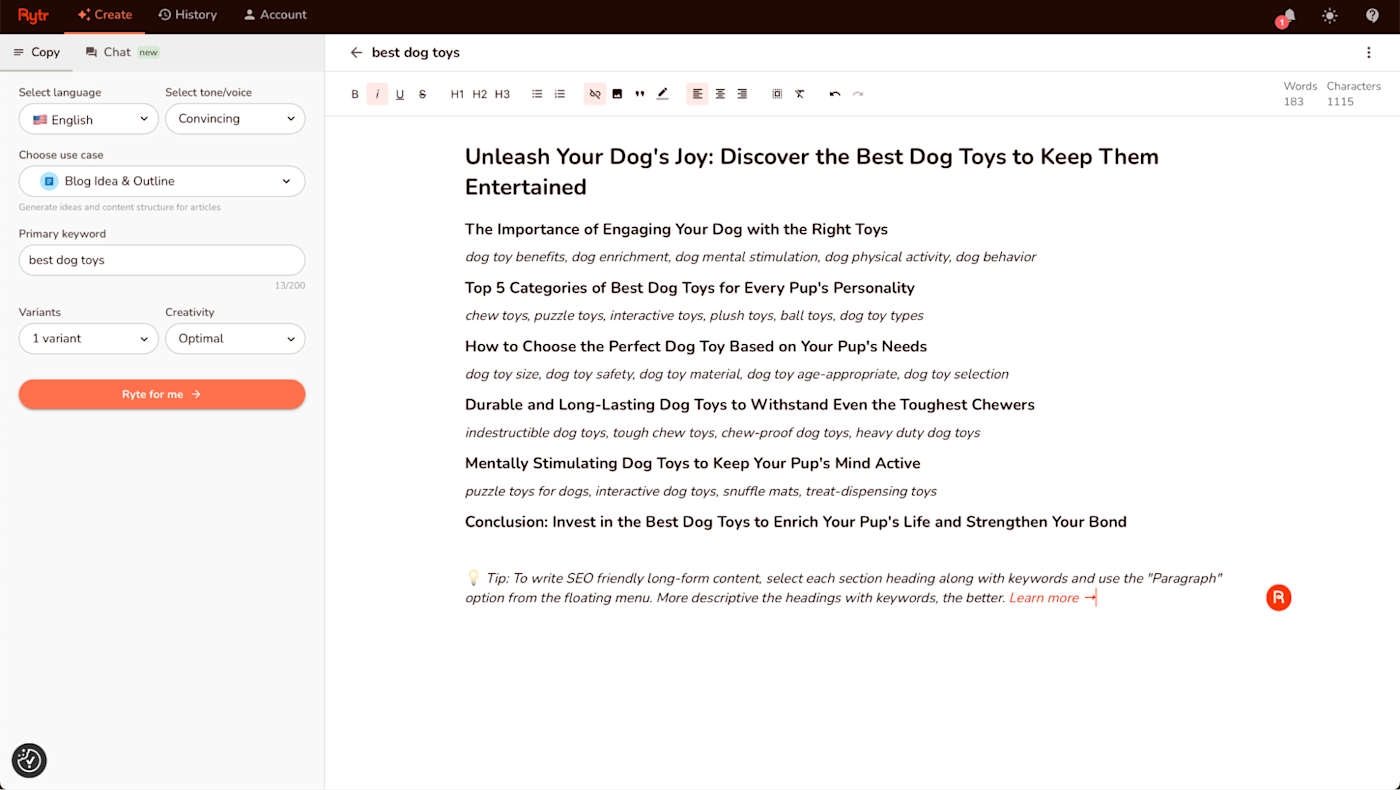Open the text highlight color tool

pyautogui.click(x=662, y=94)
